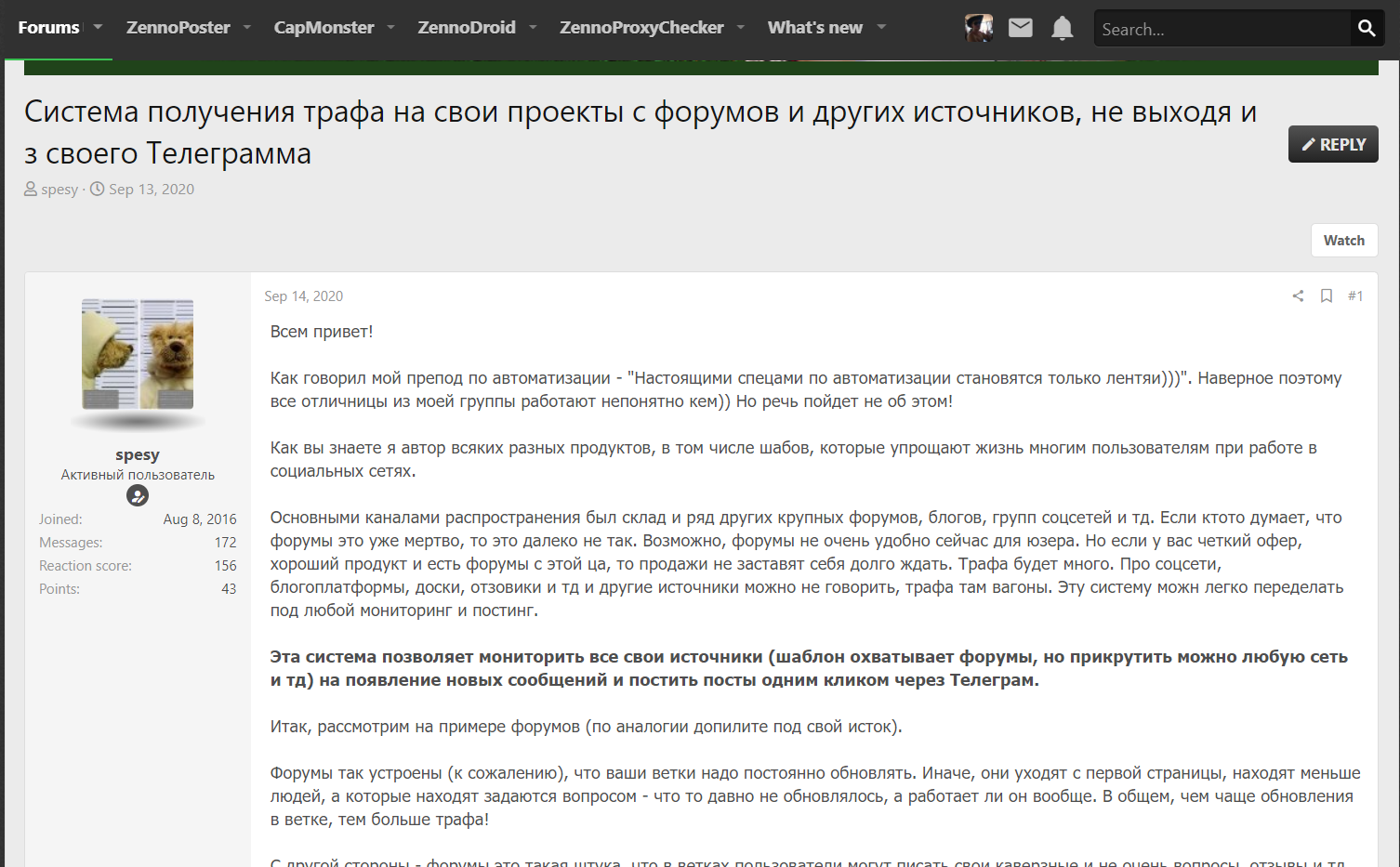Screen dimensions: 1400x867
Task: Bookmark post #1 with the bookmark icon
Action: (x=1327, y=296)
